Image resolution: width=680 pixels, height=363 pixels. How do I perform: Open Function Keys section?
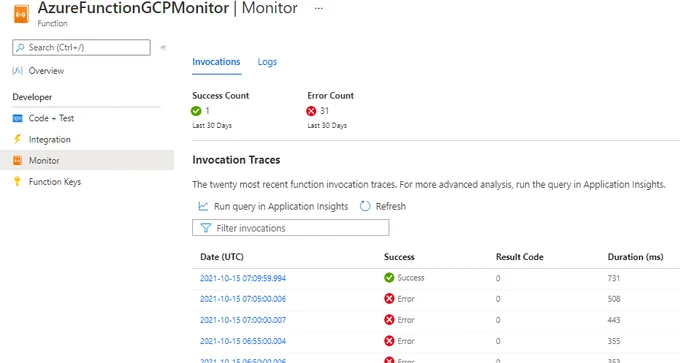click(x=55, y=182)
